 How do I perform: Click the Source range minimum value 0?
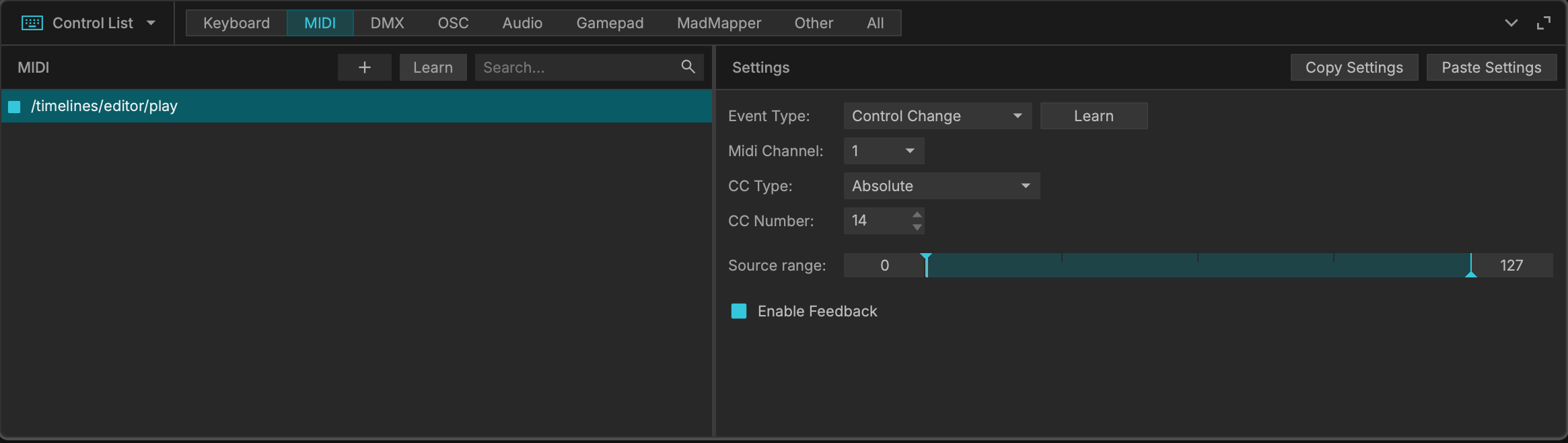click(884, 265)
